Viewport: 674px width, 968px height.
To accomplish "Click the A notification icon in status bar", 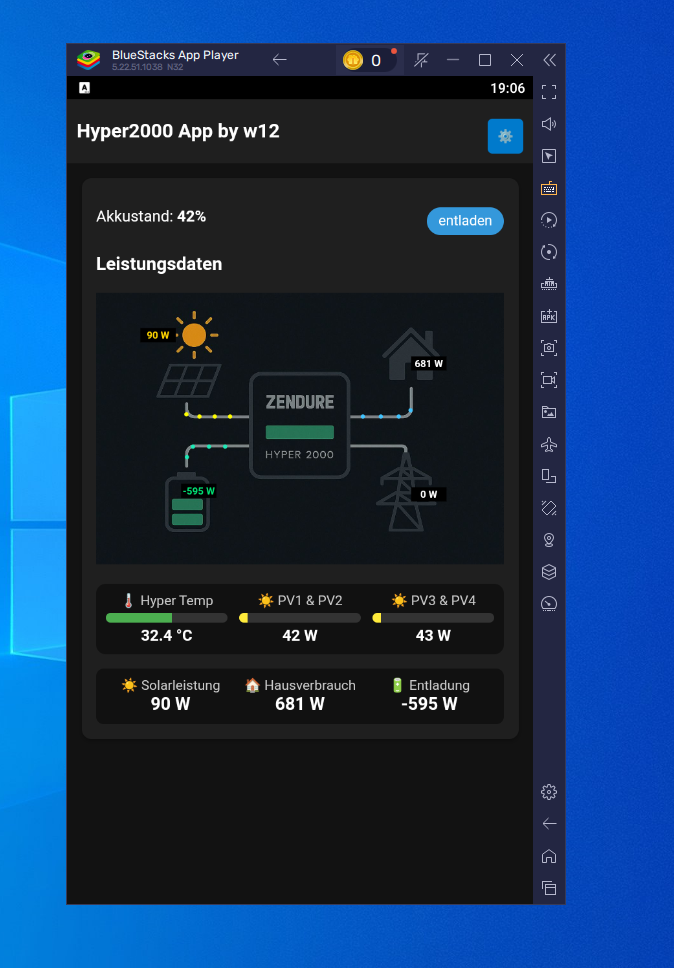I will click(x=85, y=88).
